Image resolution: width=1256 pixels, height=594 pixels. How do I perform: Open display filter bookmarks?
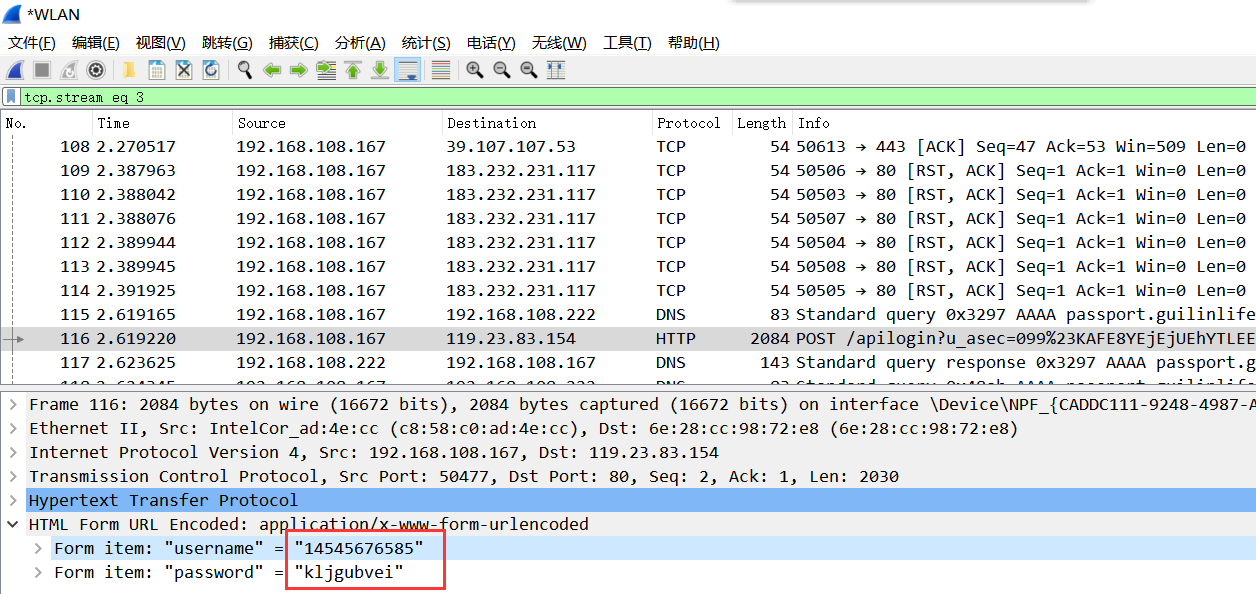click(11, 97)
